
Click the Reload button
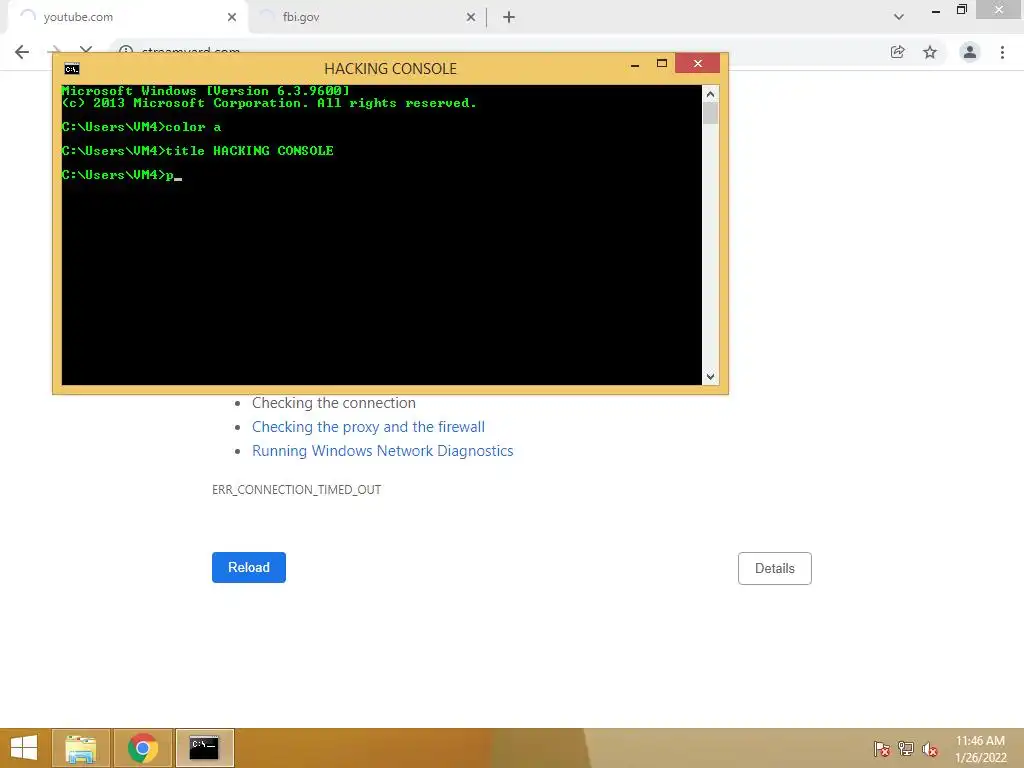pyautogui.click(x=249, y=568)
